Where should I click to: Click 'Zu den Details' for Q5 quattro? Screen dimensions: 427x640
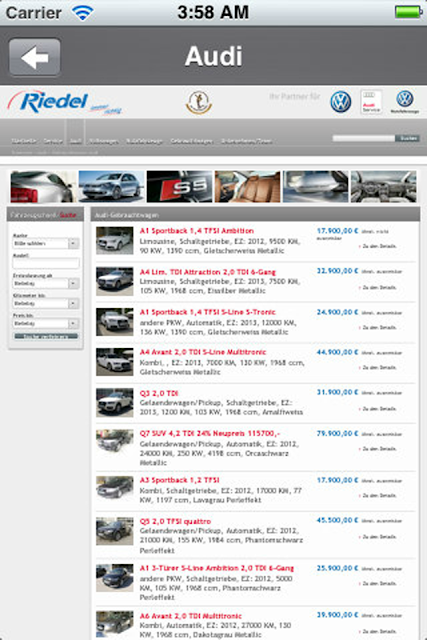[378, 537]
